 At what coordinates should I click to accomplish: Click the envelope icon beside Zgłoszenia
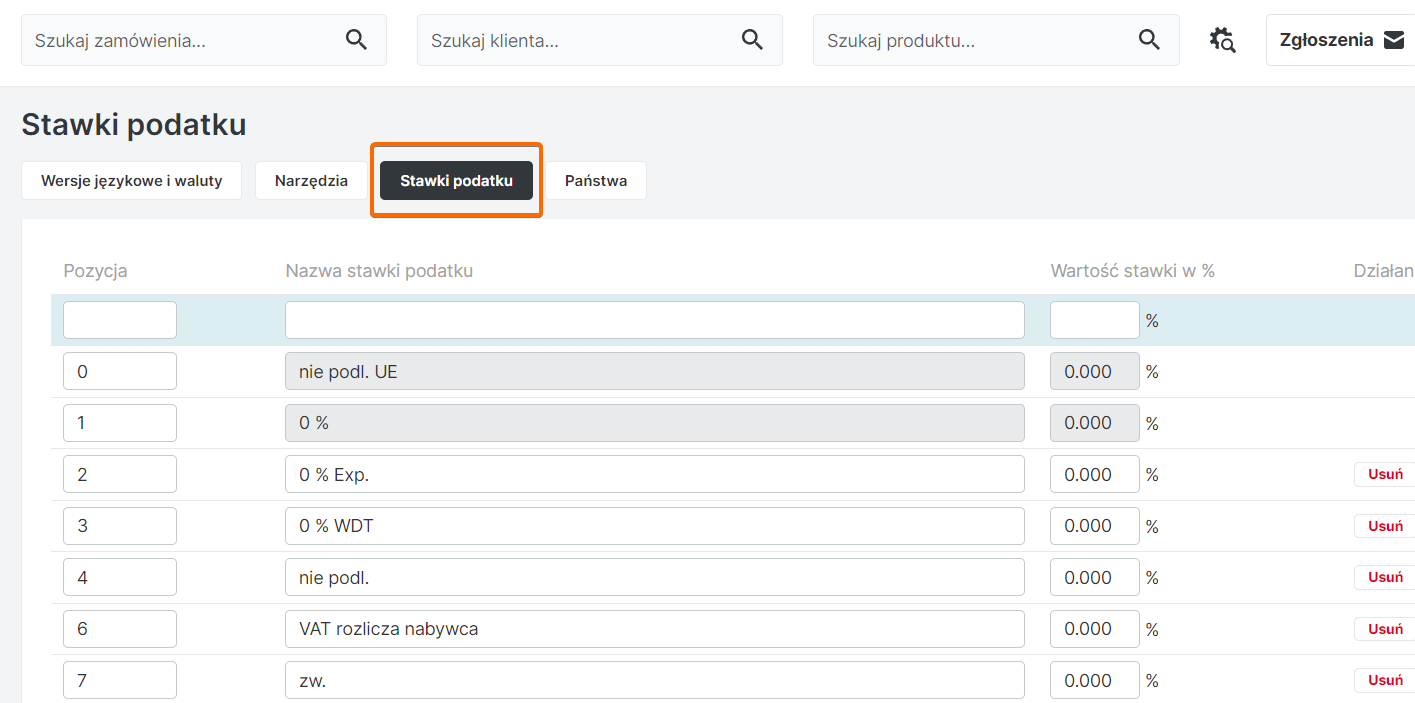[x=1394, y=40]
